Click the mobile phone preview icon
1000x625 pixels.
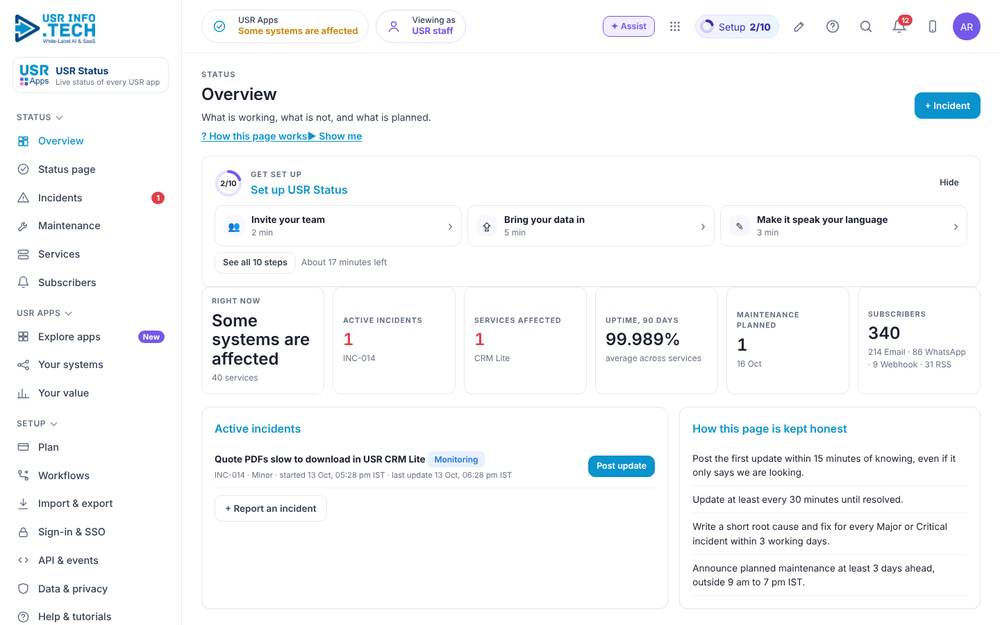click(932, 26)
